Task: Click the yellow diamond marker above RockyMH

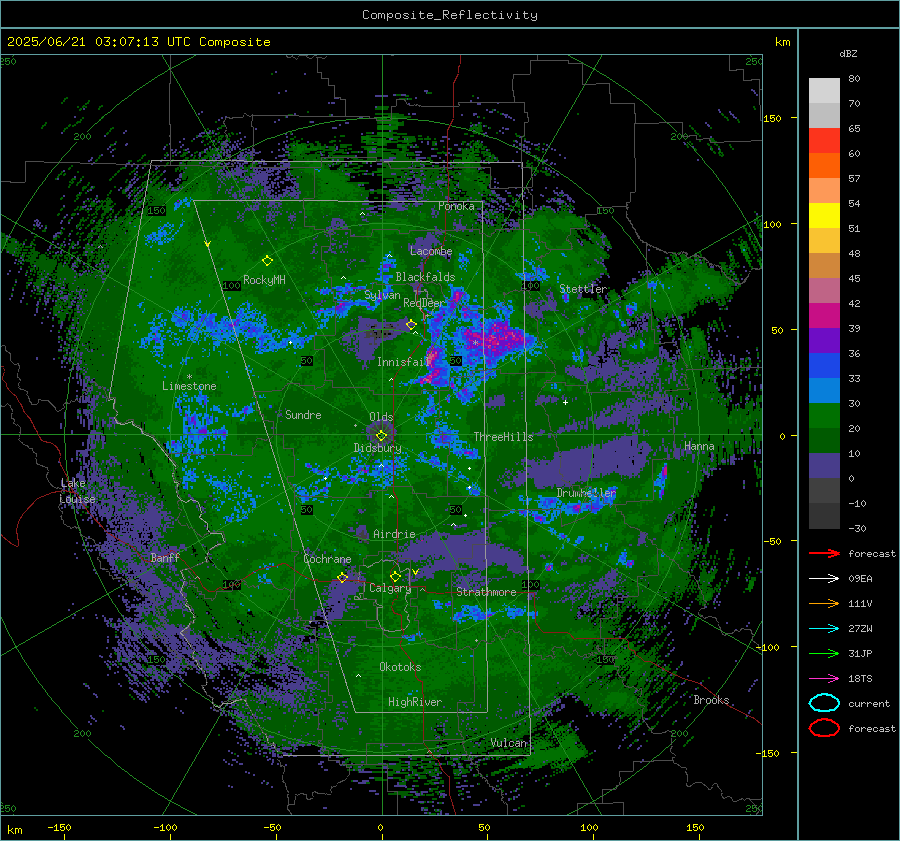Action: point(267,261)
